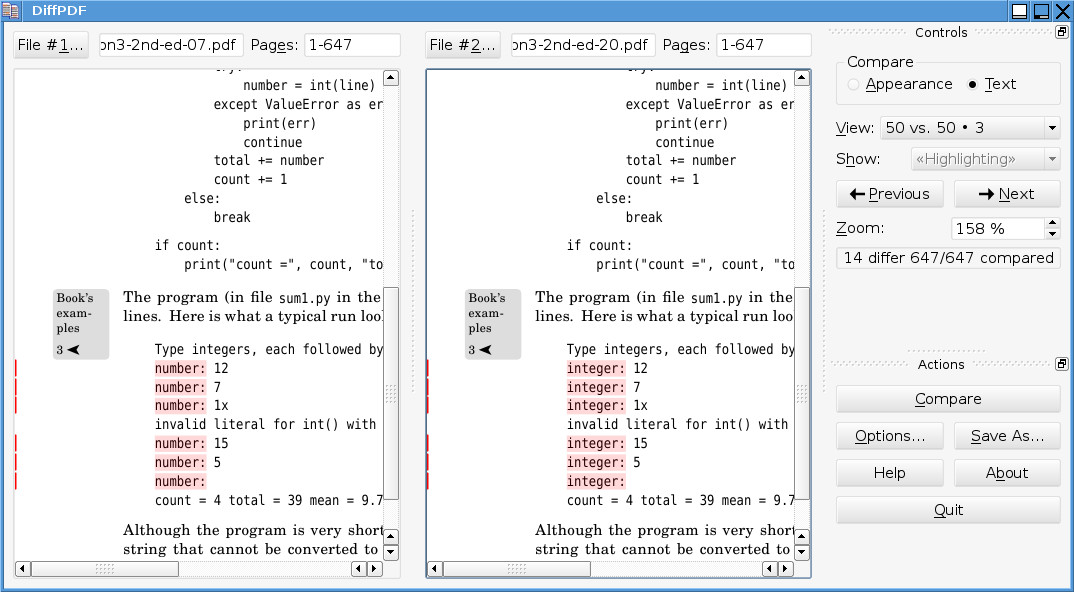Go to Previous differing page
Image resolution: width=1074 pixels, height=592 pixels.
890,194
